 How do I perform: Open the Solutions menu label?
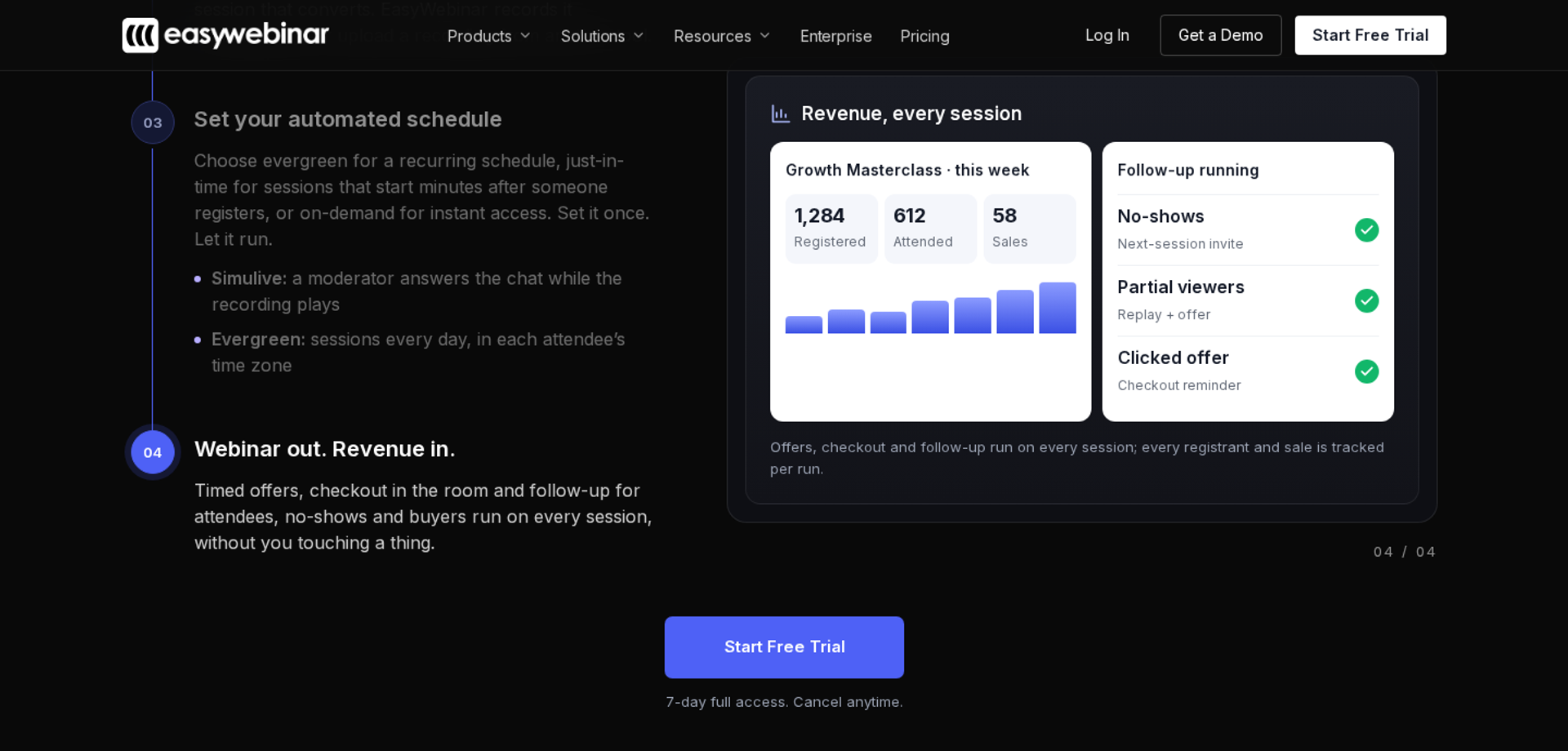point(592,36)
